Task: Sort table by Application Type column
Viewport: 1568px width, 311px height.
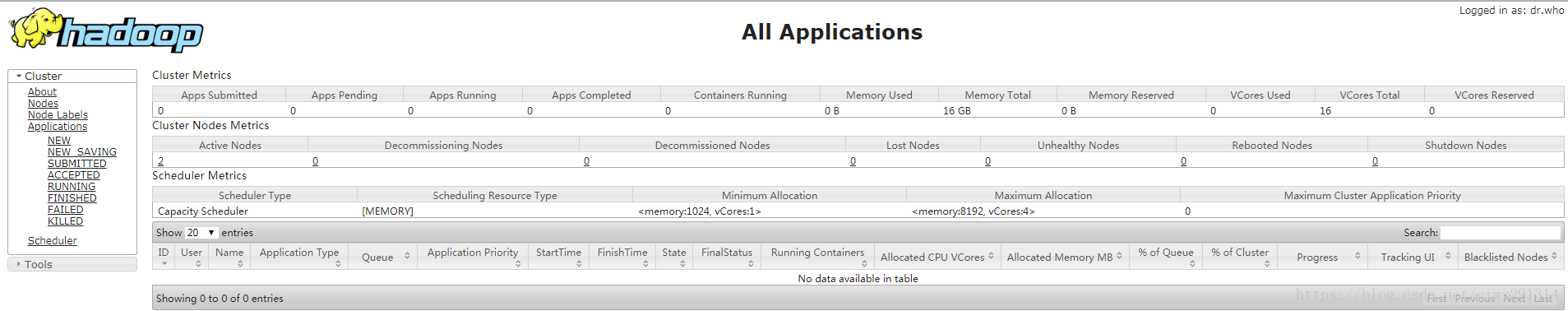Action: click(299, 257)
